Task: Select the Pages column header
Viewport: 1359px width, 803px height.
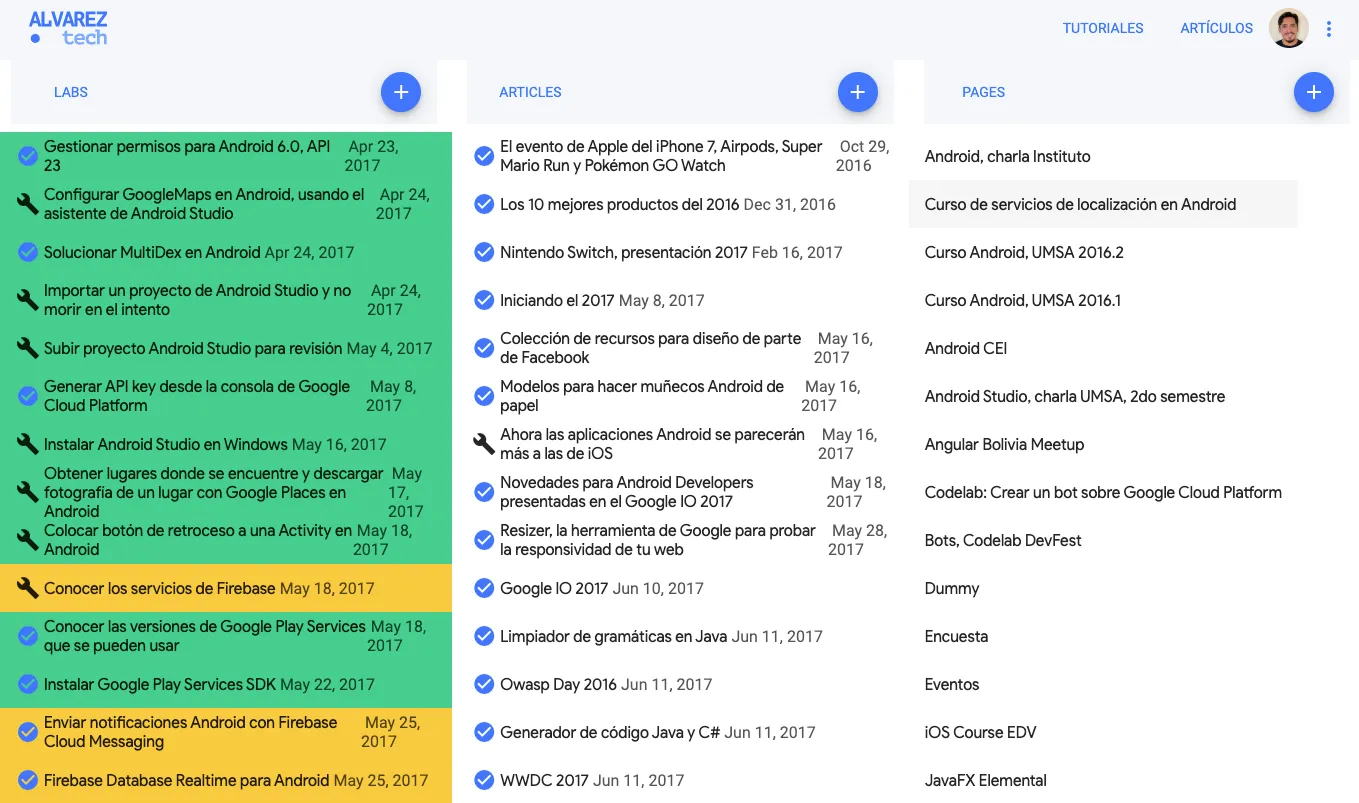Action: [983, 92]
